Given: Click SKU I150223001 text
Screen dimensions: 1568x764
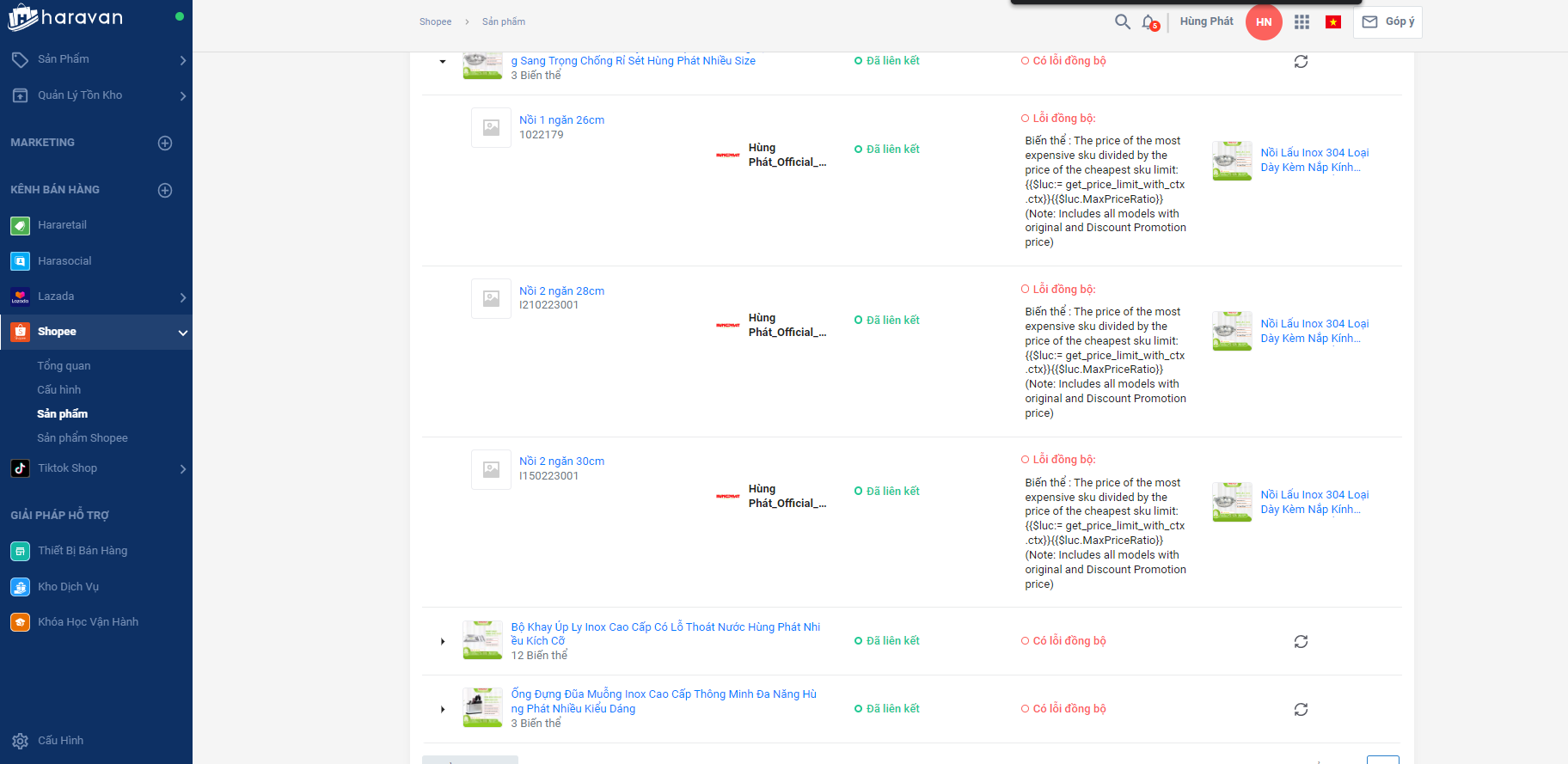Looking at the screenshot, I should pos(548,476).
